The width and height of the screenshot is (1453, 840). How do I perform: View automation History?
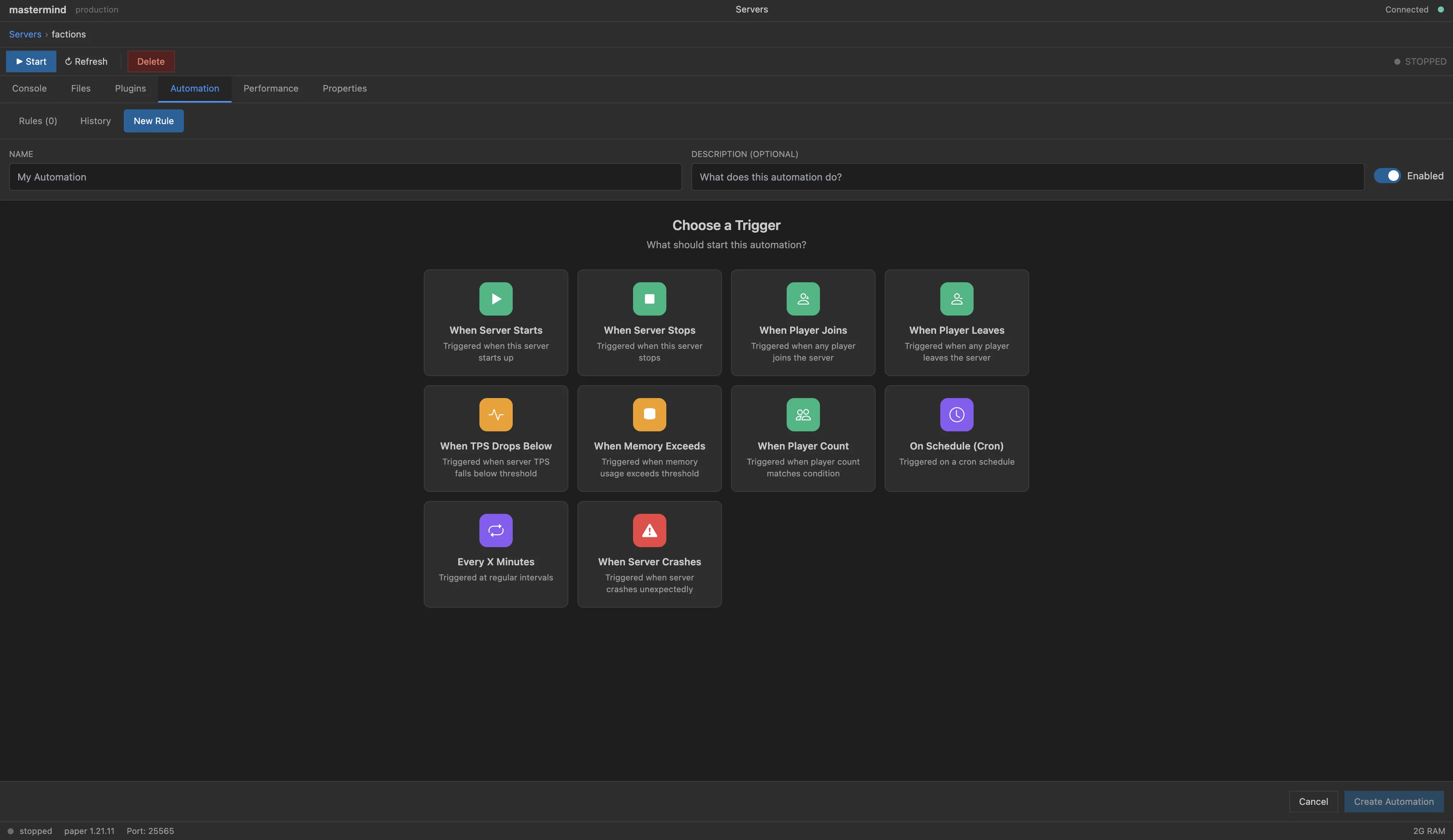pos(95,120)
